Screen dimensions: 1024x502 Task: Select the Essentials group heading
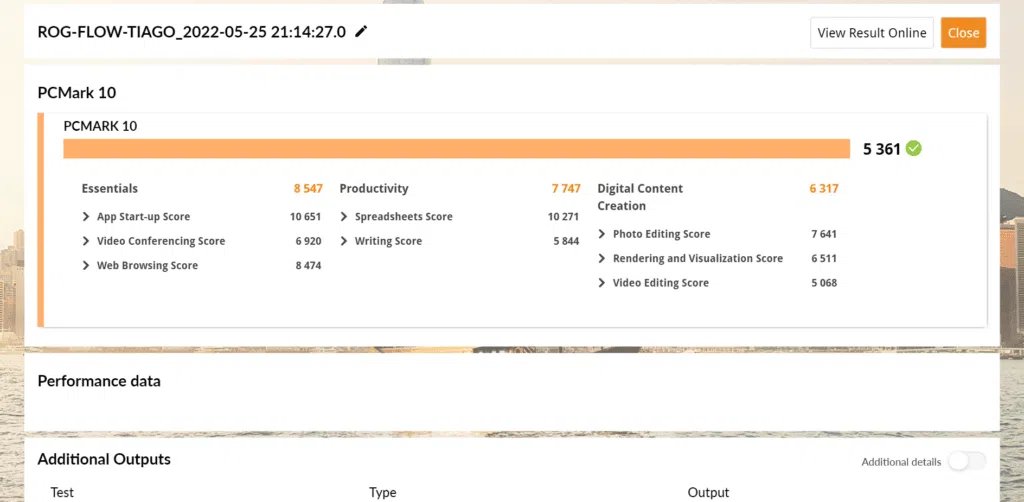click(110, 189)
